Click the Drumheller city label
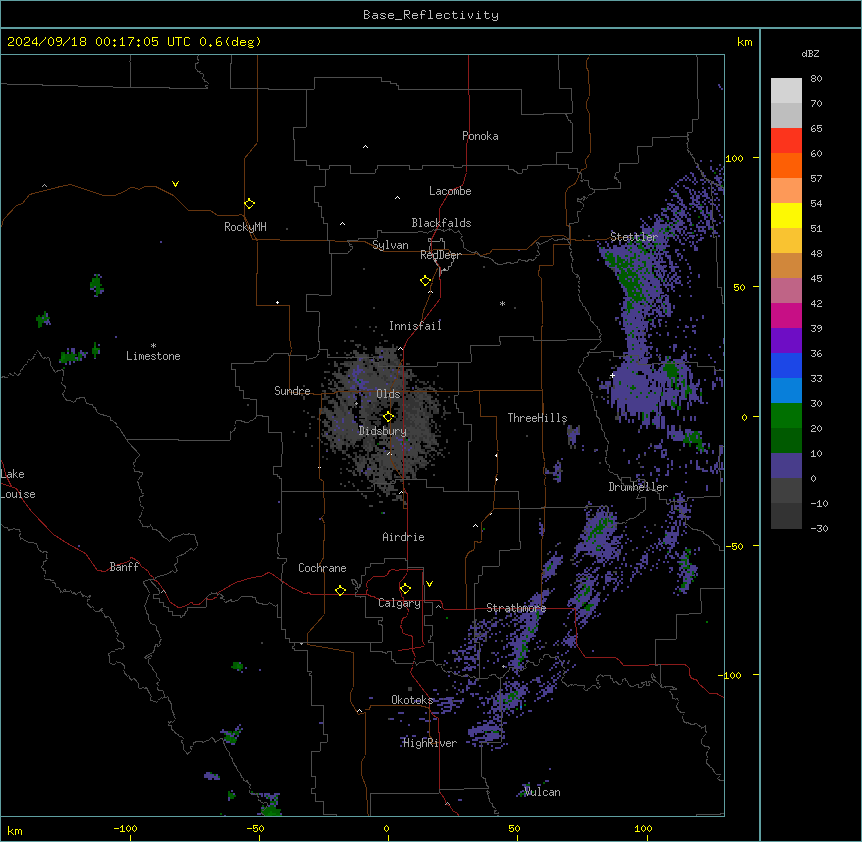Viewport: 862px width, 842px height. point(638,487)
